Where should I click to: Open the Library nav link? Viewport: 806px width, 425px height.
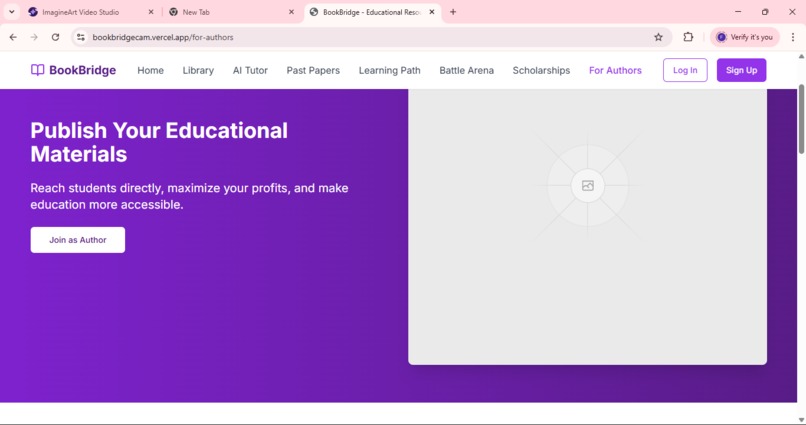pyautogui.click(x=198, y=70)
